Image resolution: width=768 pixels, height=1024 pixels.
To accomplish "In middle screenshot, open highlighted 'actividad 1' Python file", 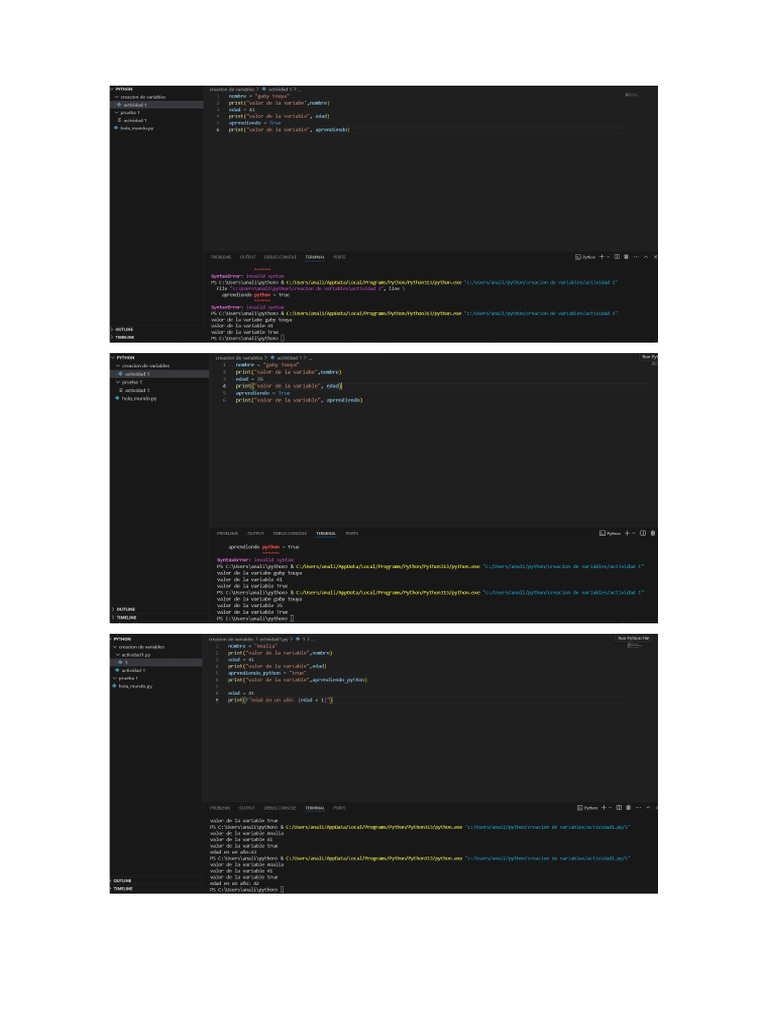I will (x=159, y=374).
